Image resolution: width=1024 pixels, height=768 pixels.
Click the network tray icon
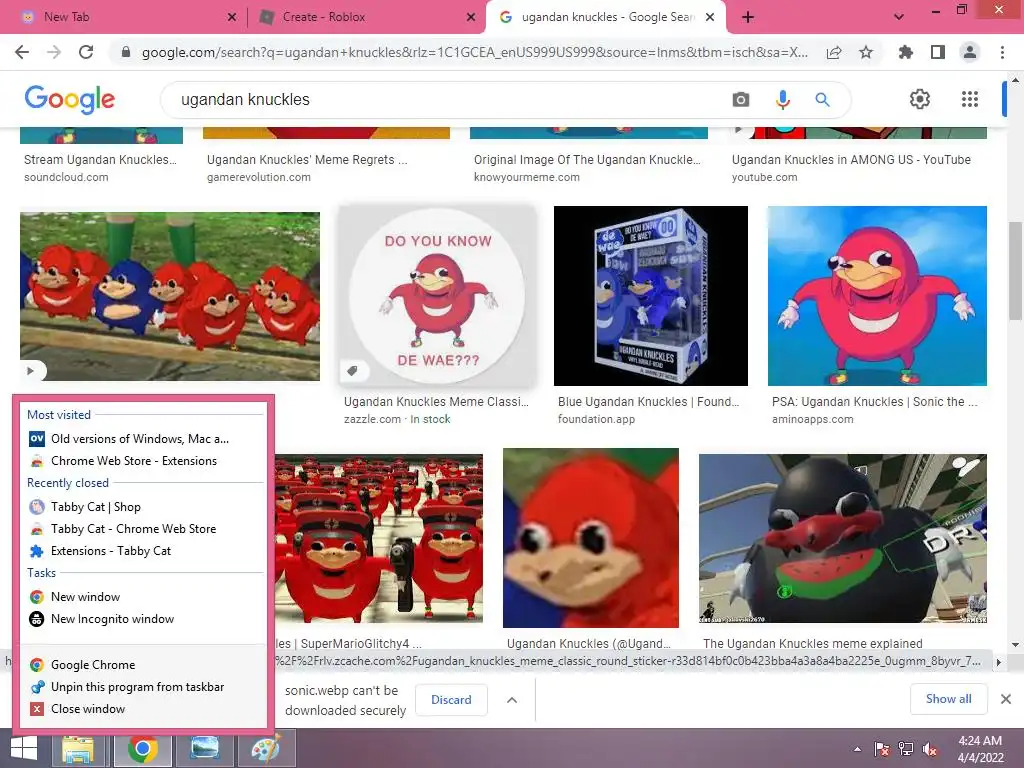906,749
